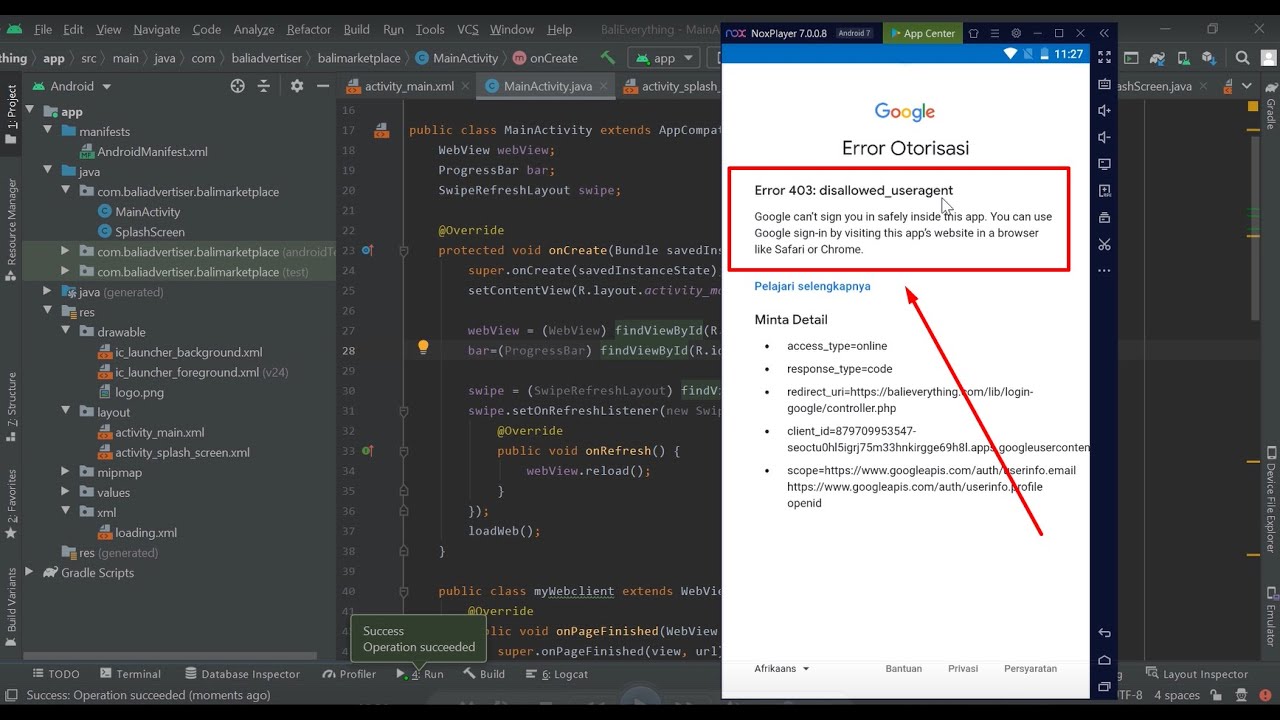1280x720 pixels.
Task: Click the Nox fullscreen icon
Action: point(1104,58)
